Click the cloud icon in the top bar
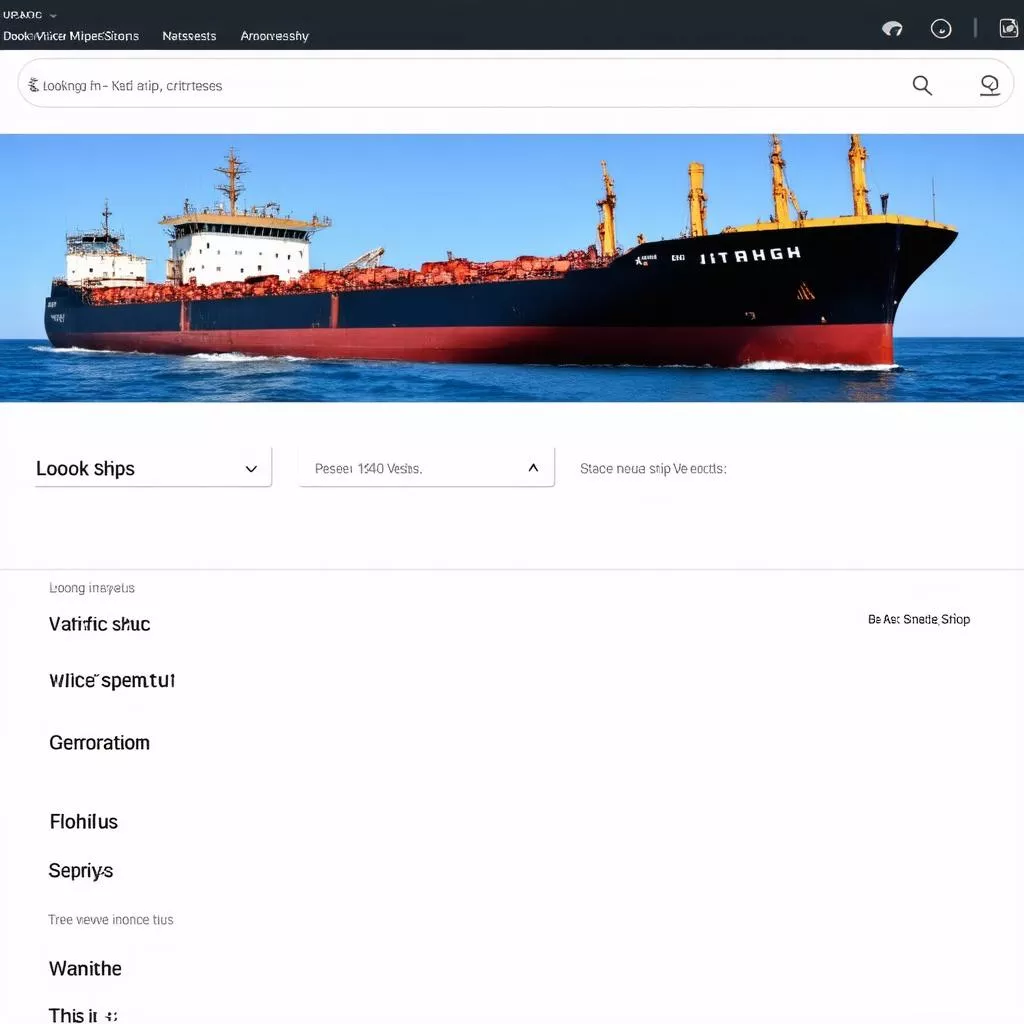Viewport: 1024px width, 1024px height. (x=892, y=28)
